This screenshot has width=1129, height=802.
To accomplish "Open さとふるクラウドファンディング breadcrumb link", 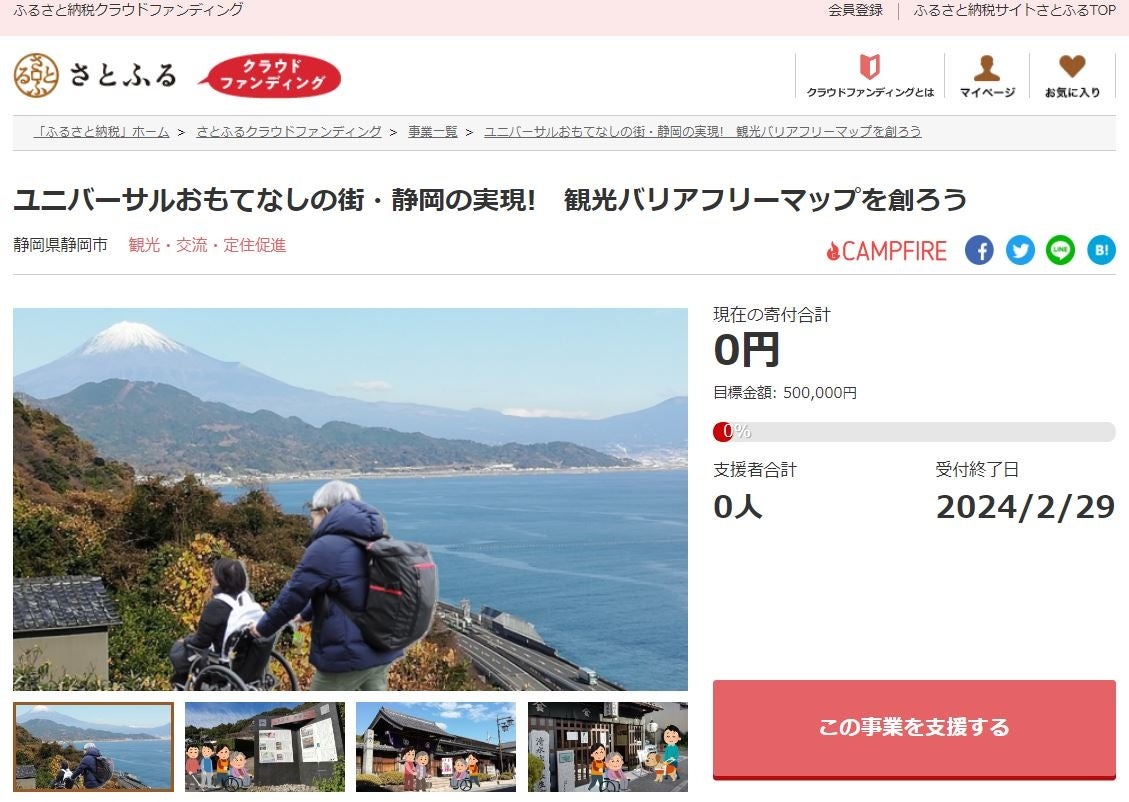I will [x=289, y=132].
